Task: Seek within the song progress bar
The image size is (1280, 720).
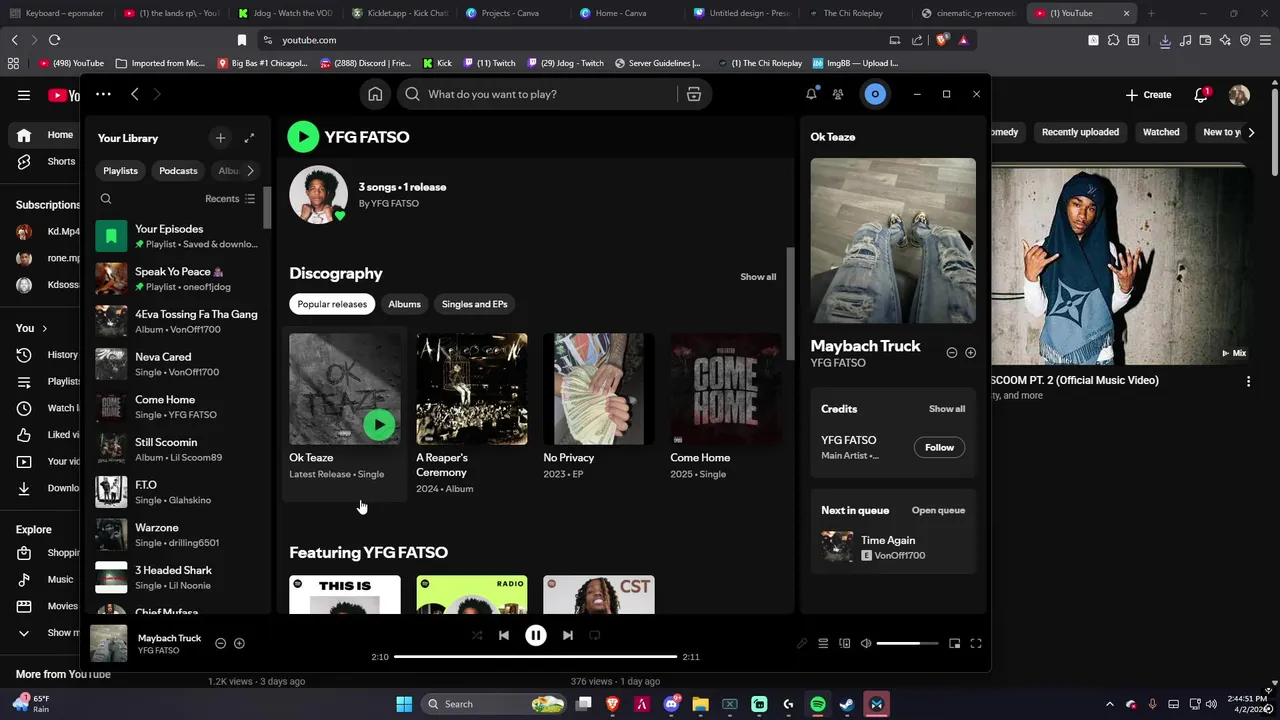Action: tap(535, 657)
